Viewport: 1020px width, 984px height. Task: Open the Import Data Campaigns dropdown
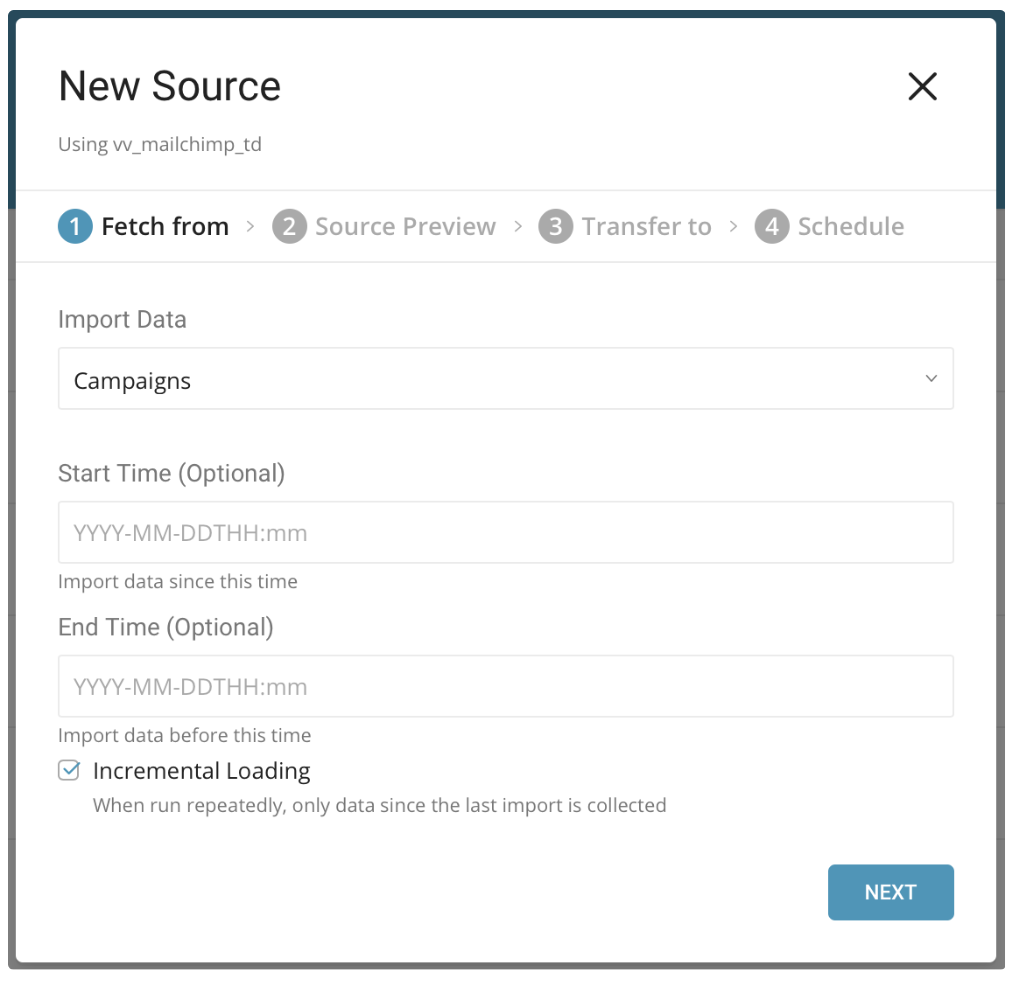505,379
